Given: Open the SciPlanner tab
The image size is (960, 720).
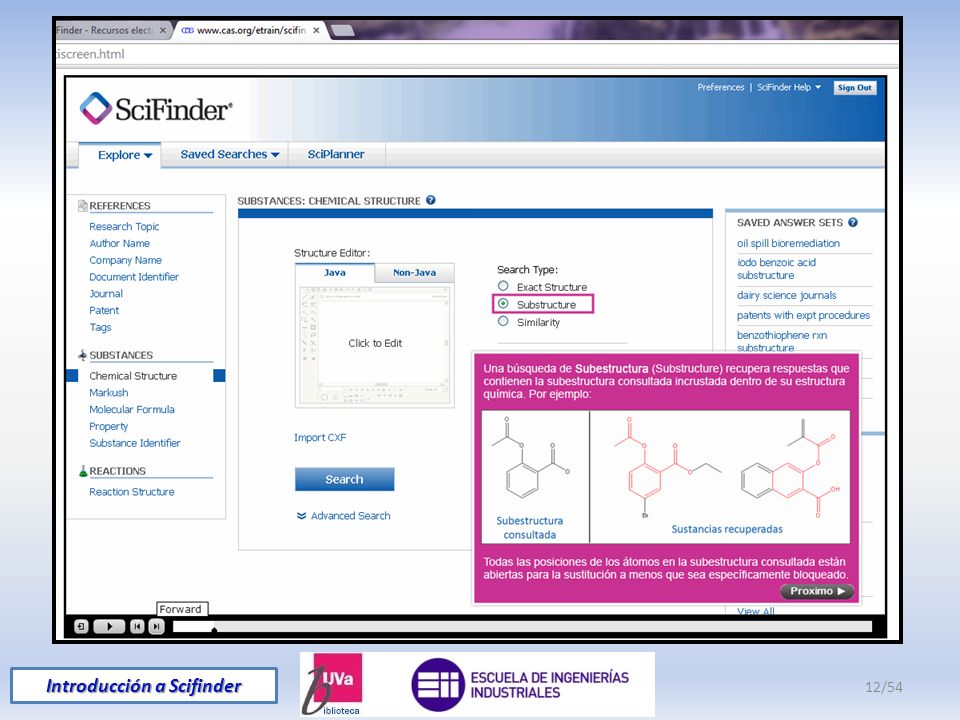Looking at the screenshot, I should pos(336,154).
